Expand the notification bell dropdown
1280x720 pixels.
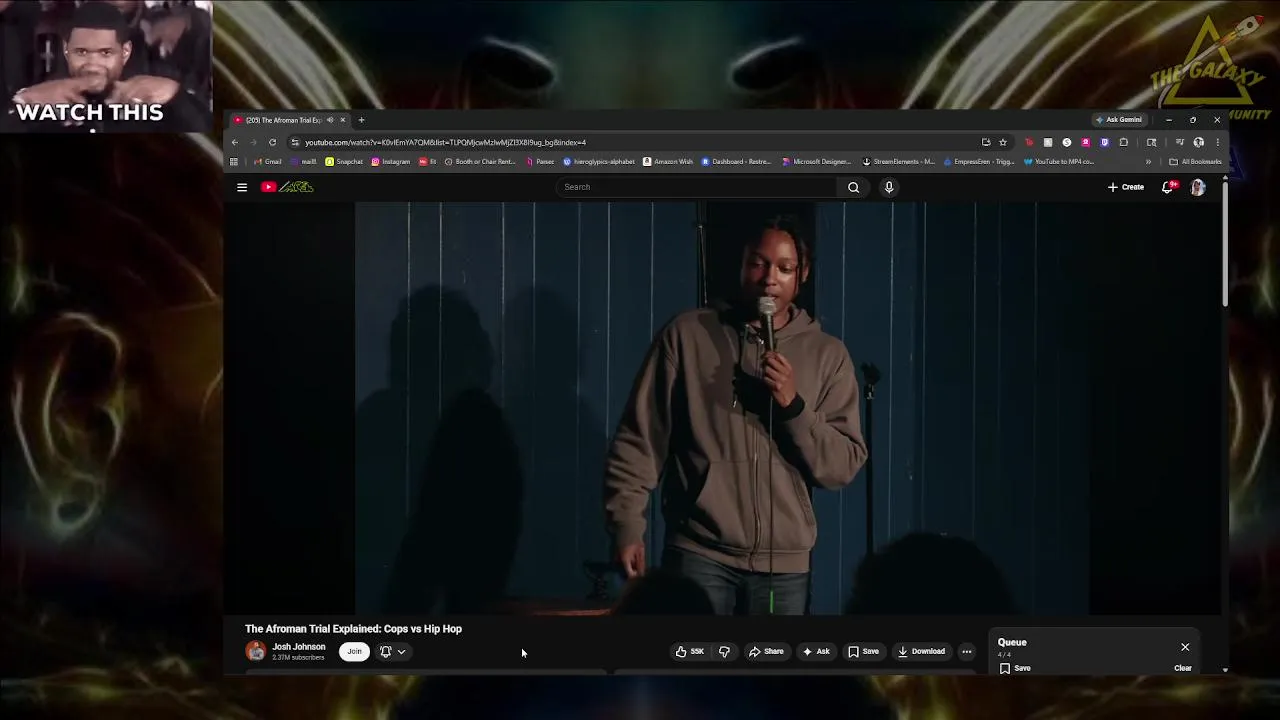393,652
